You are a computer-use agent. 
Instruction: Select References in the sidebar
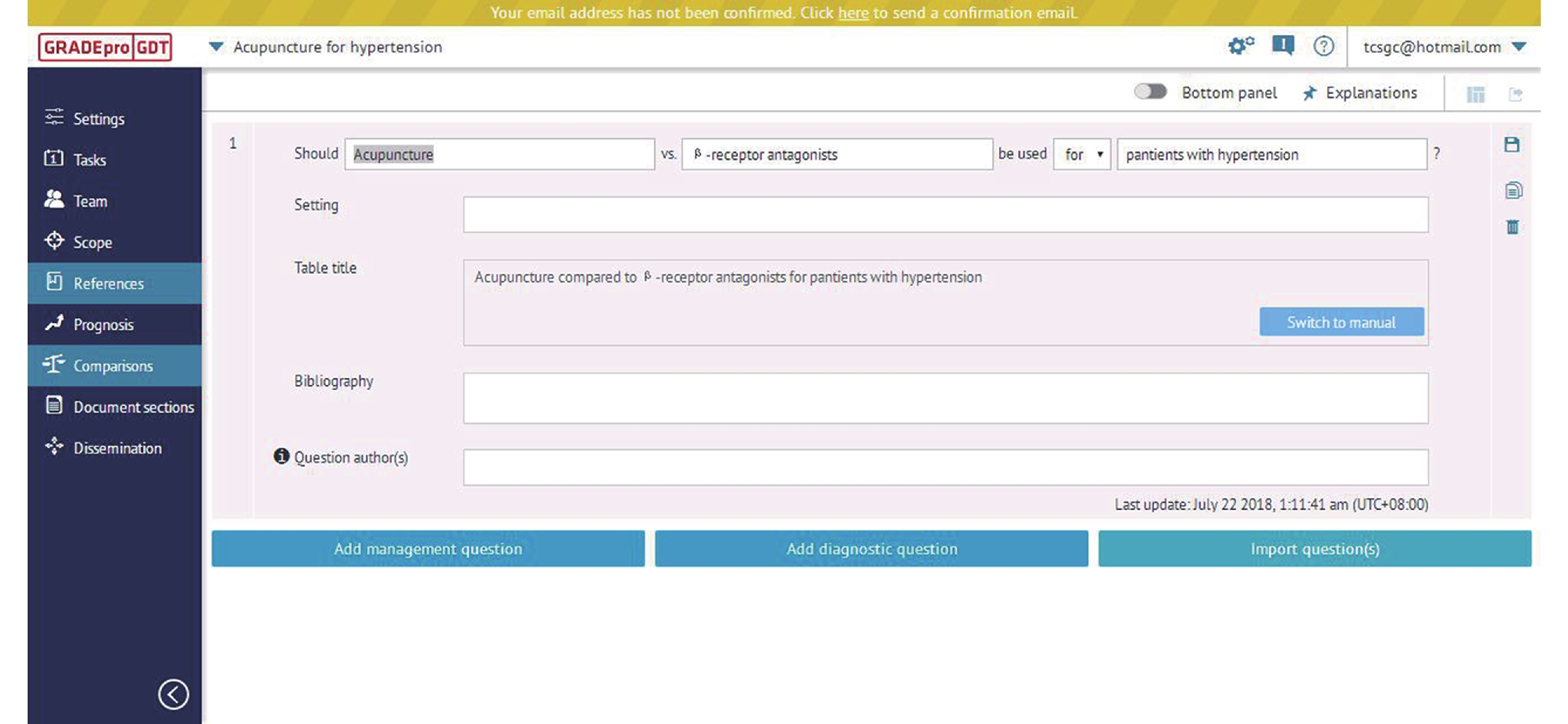click(114, 283)
